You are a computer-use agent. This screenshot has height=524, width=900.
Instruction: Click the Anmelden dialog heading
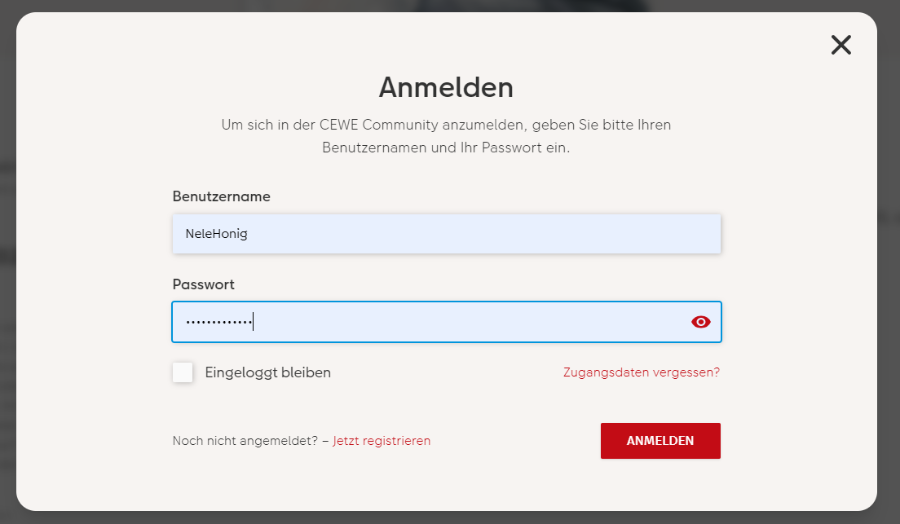tap(446, 87)
